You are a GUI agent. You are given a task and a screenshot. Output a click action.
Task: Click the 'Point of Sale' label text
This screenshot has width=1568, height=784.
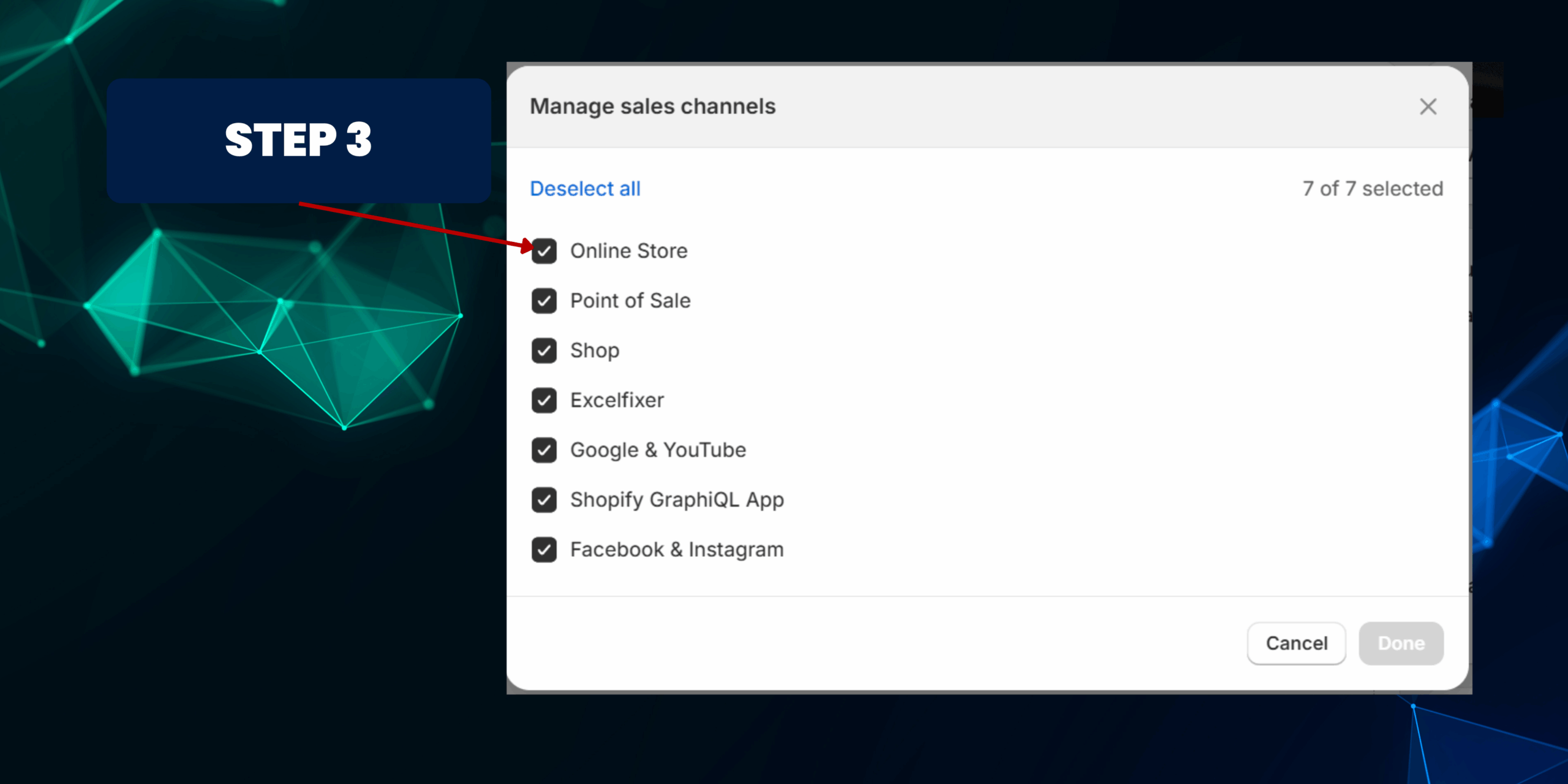(630, 301)
